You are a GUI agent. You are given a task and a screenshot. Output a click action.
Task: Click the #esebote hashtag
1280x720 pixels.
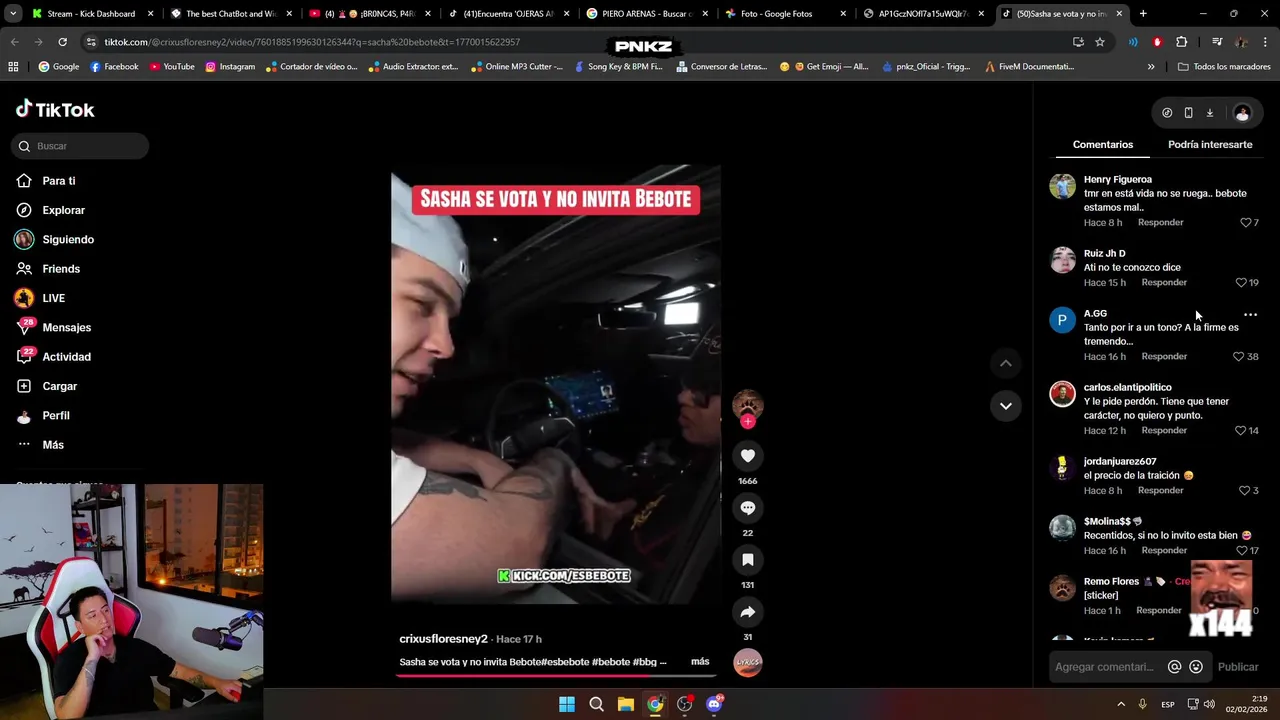tap(564, 662)
